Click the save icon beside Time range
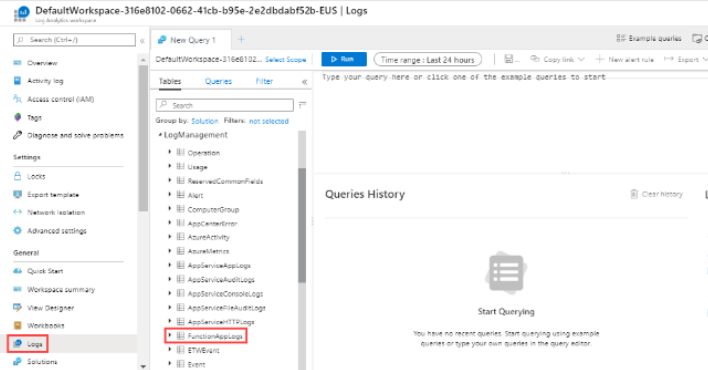The width and height of the screenshot is (708, 370). [509, 59]
